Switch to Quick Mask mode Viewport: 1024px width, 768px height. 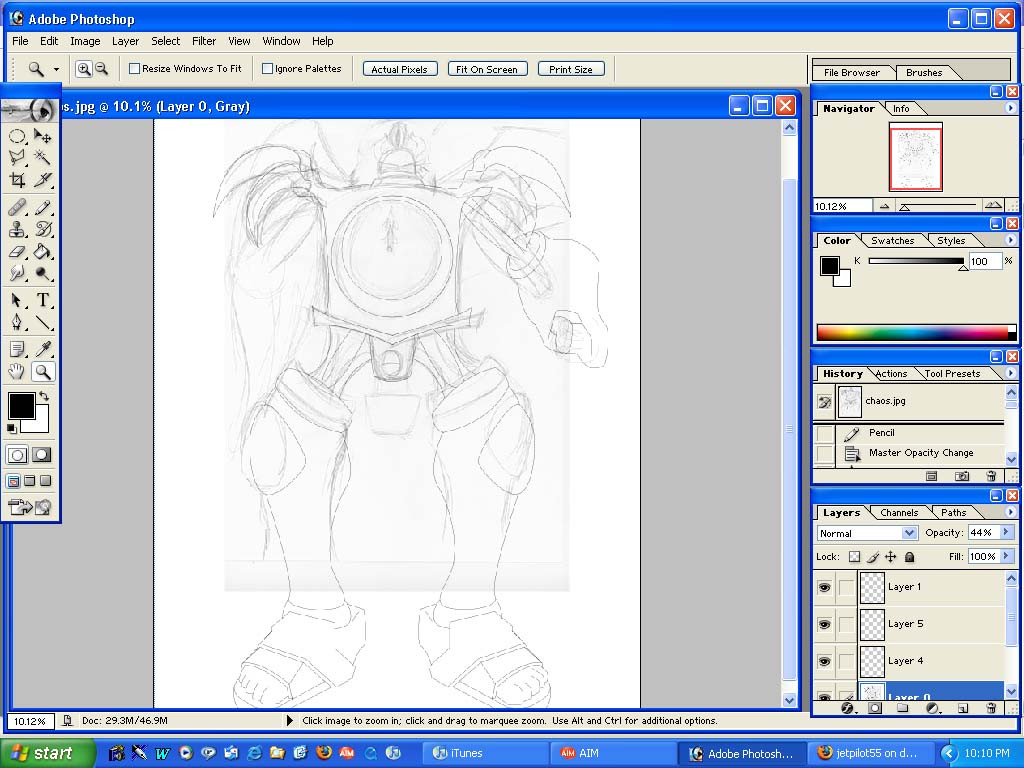(42, 455)
